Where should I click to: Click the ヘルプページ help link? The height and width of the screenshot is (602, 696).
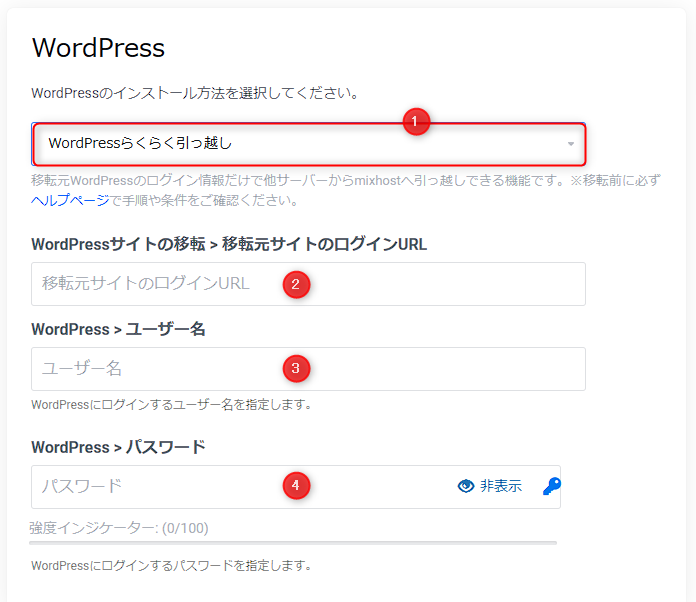70,200
